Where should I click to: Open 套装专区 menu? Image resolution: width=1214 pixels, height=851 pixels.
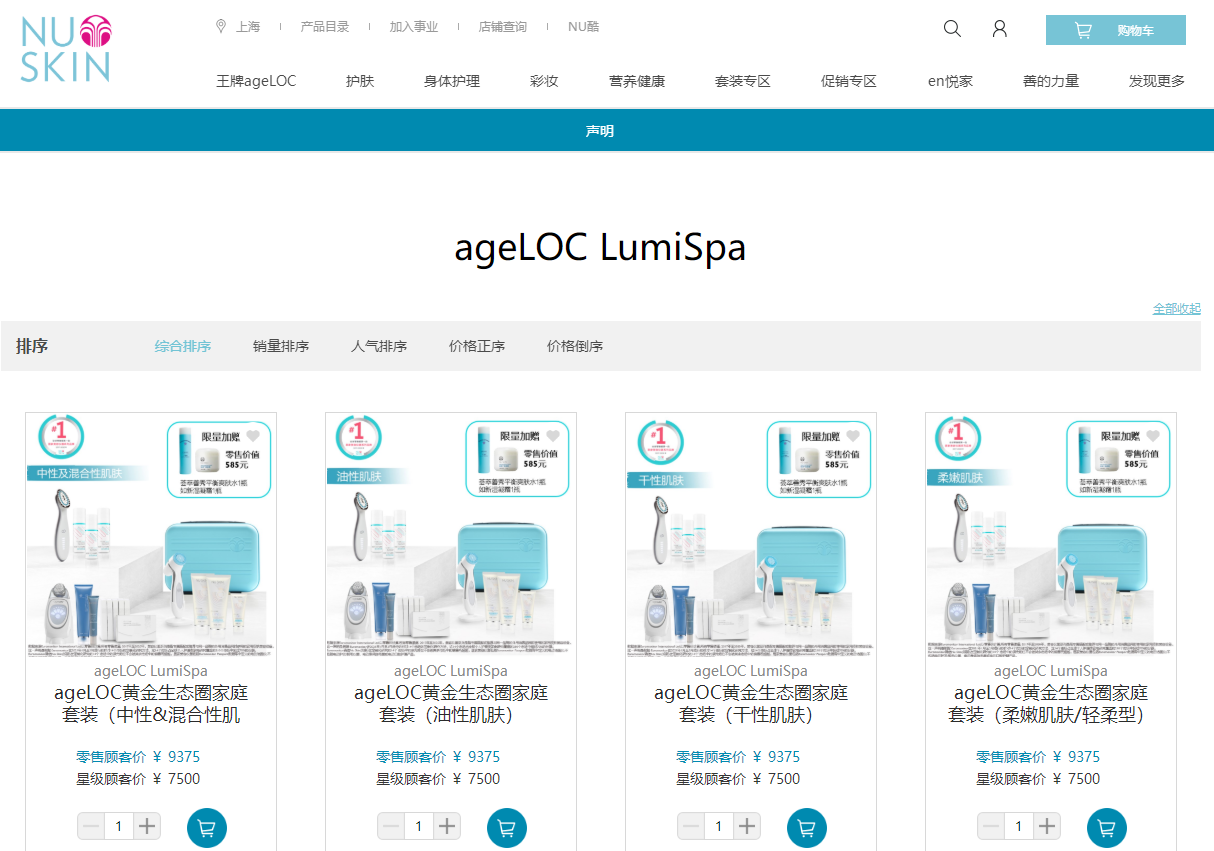[743, 81]
